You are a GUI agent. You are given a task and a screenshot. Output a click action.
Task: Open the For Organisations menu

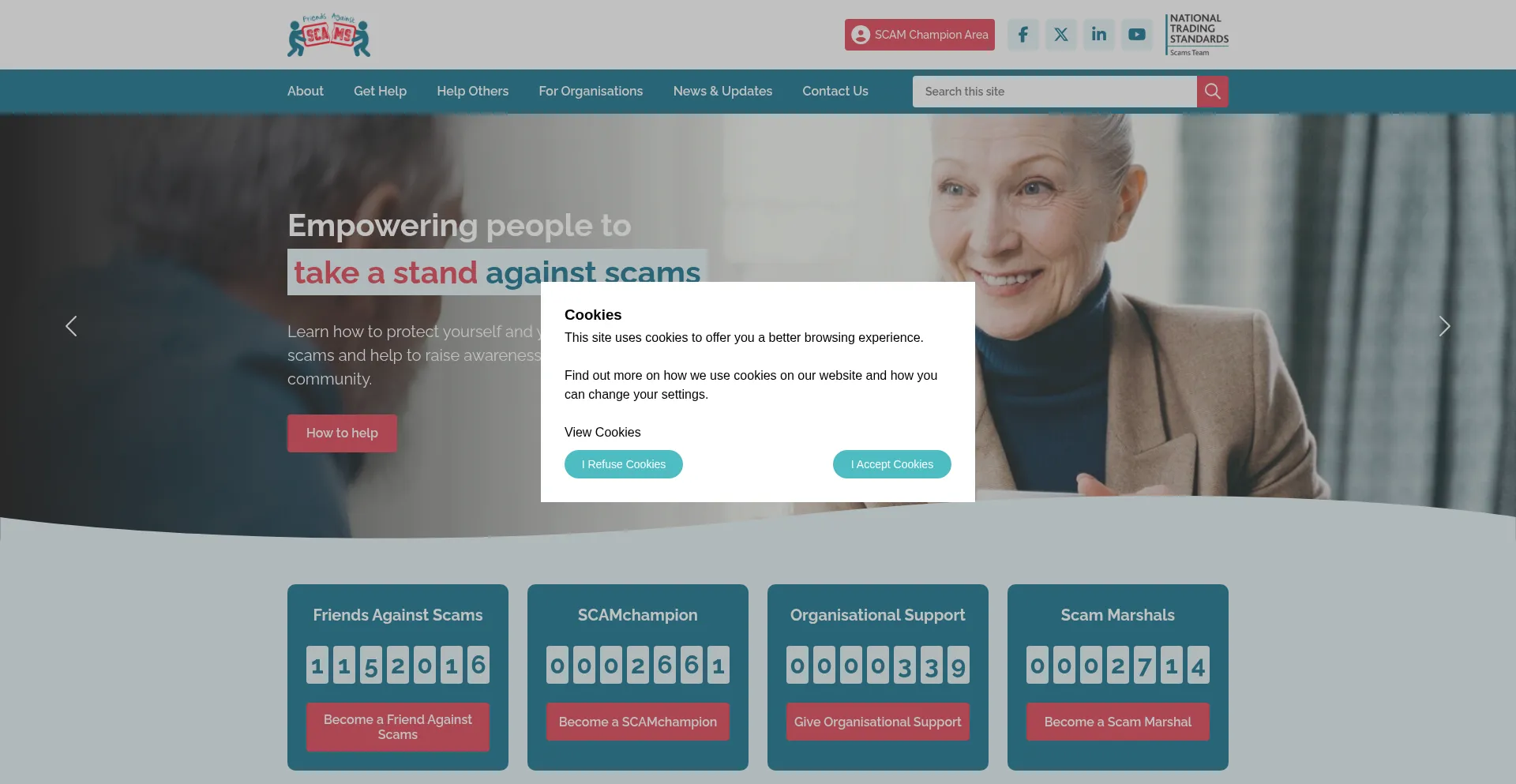591,92
